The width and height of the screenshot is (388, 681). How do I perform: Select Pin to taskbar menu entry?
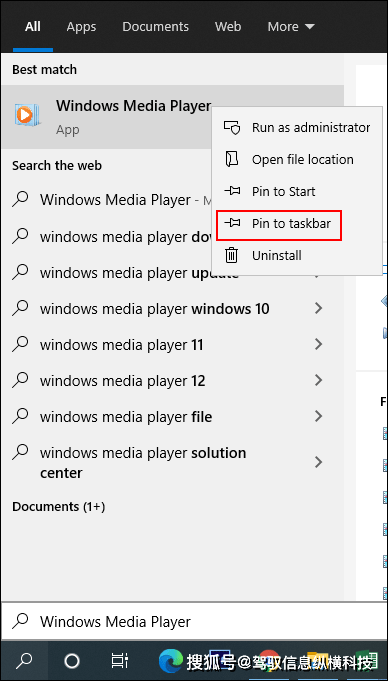click(x=279, y=224)
